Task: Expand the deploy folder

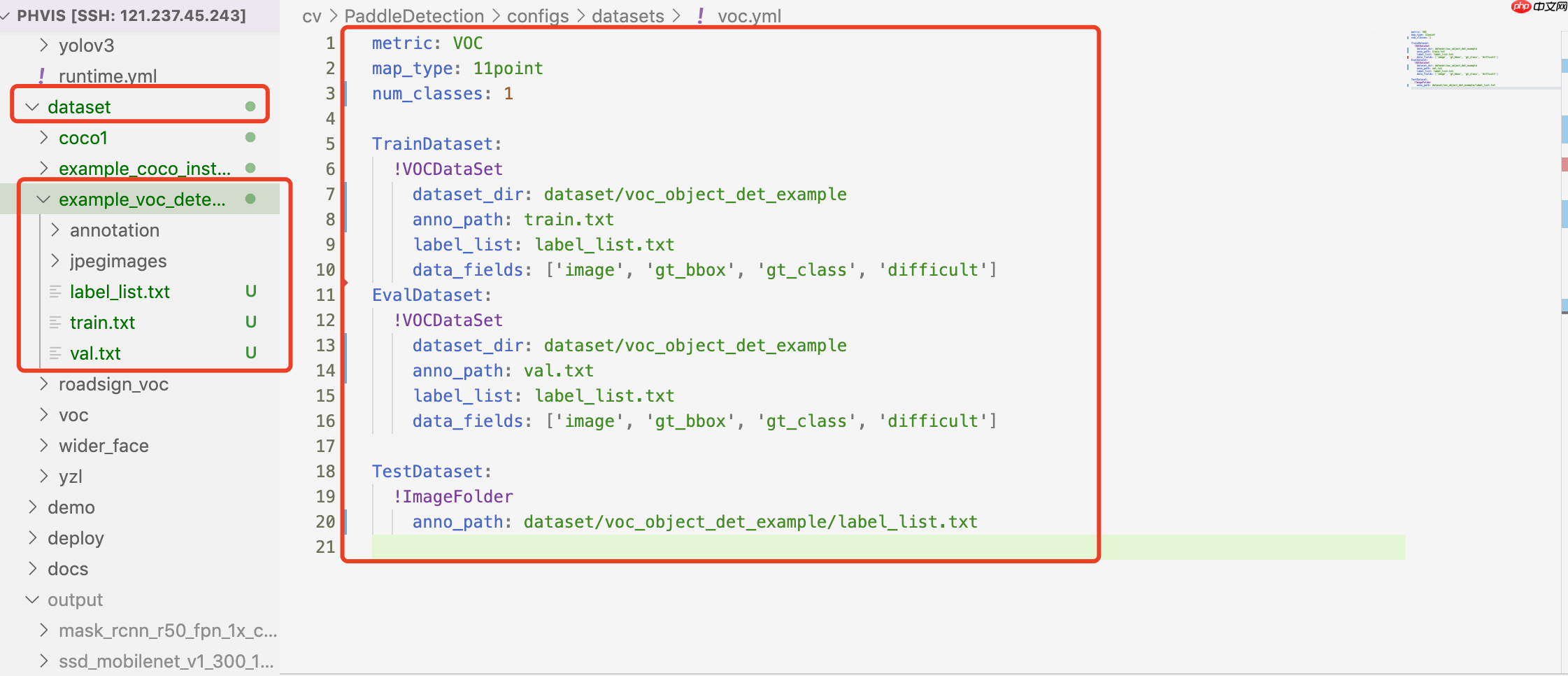Action: coord(32,538)
